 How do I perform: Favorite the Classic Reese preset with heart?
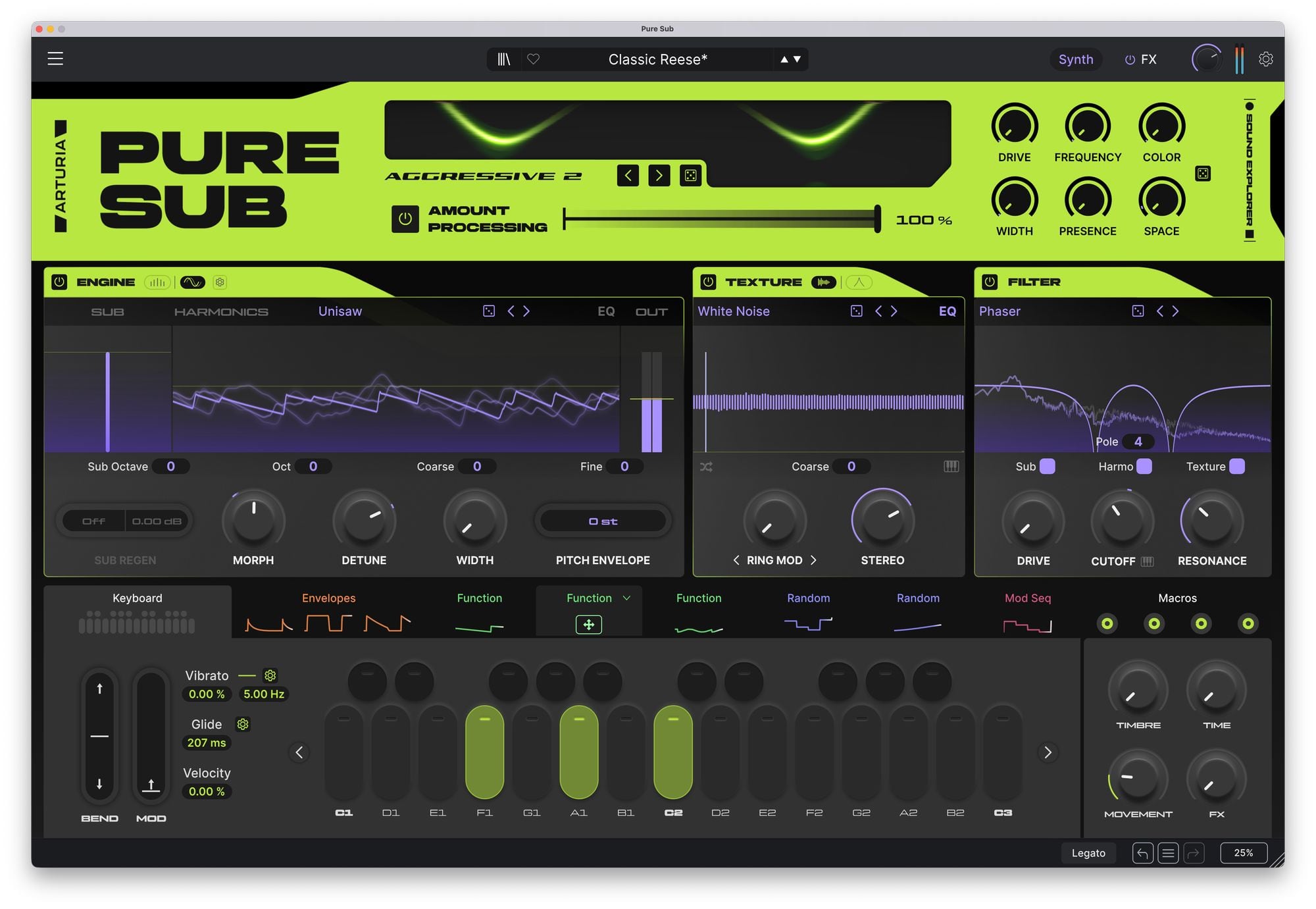(x=534, y=59)
